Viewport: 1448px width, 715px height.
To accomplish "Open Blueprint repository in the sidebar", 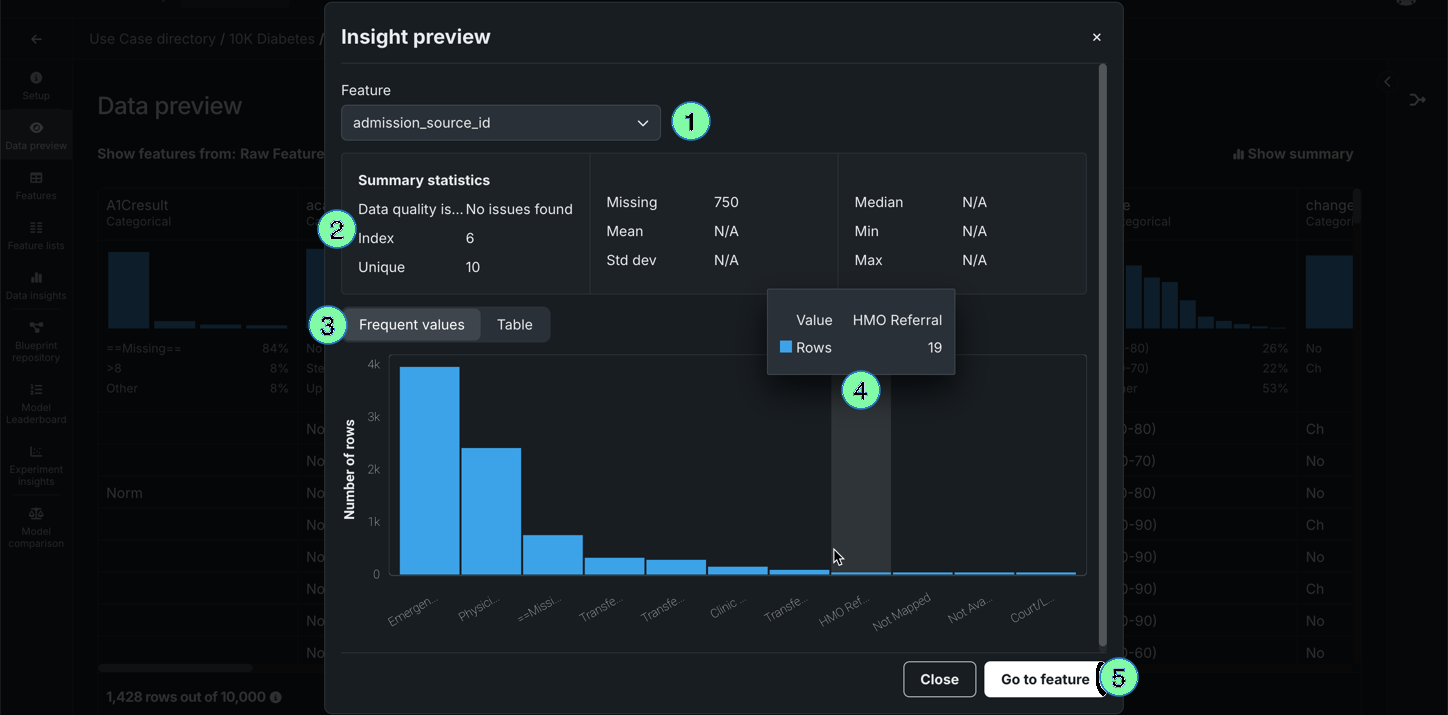I will pos(36,341).
